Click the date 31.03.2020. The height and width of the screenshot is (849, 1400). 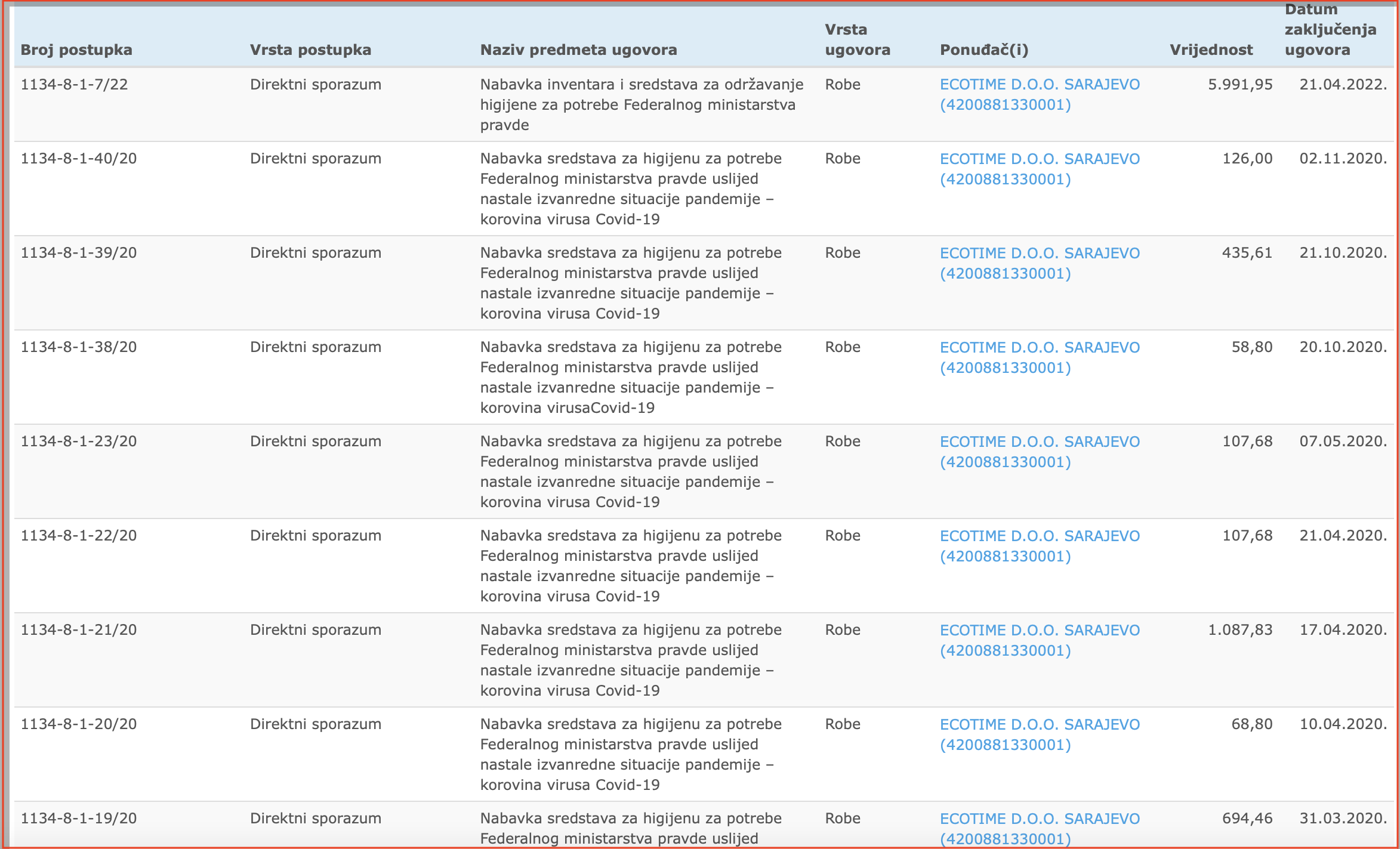1343,819
